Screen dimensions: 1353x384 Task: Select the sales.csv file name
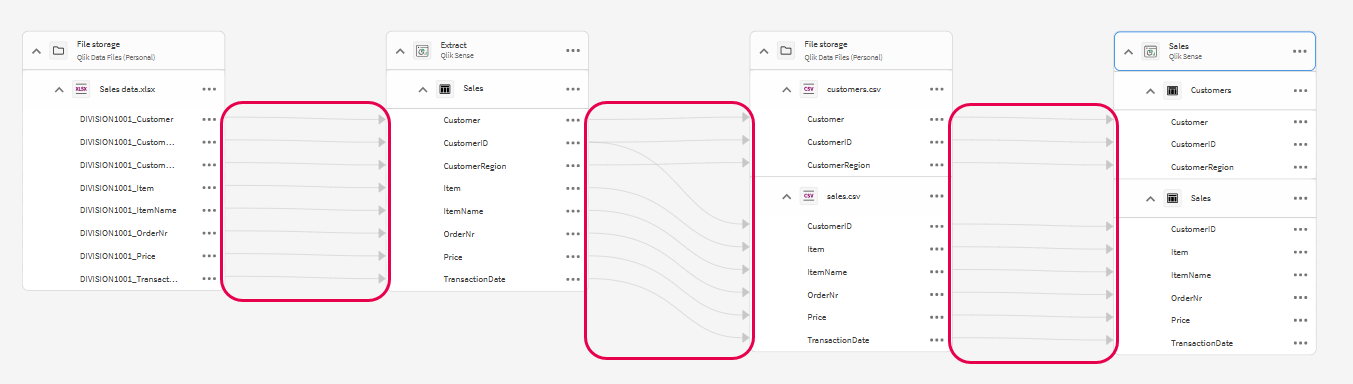pyautogui.click(x=844, y=196)
